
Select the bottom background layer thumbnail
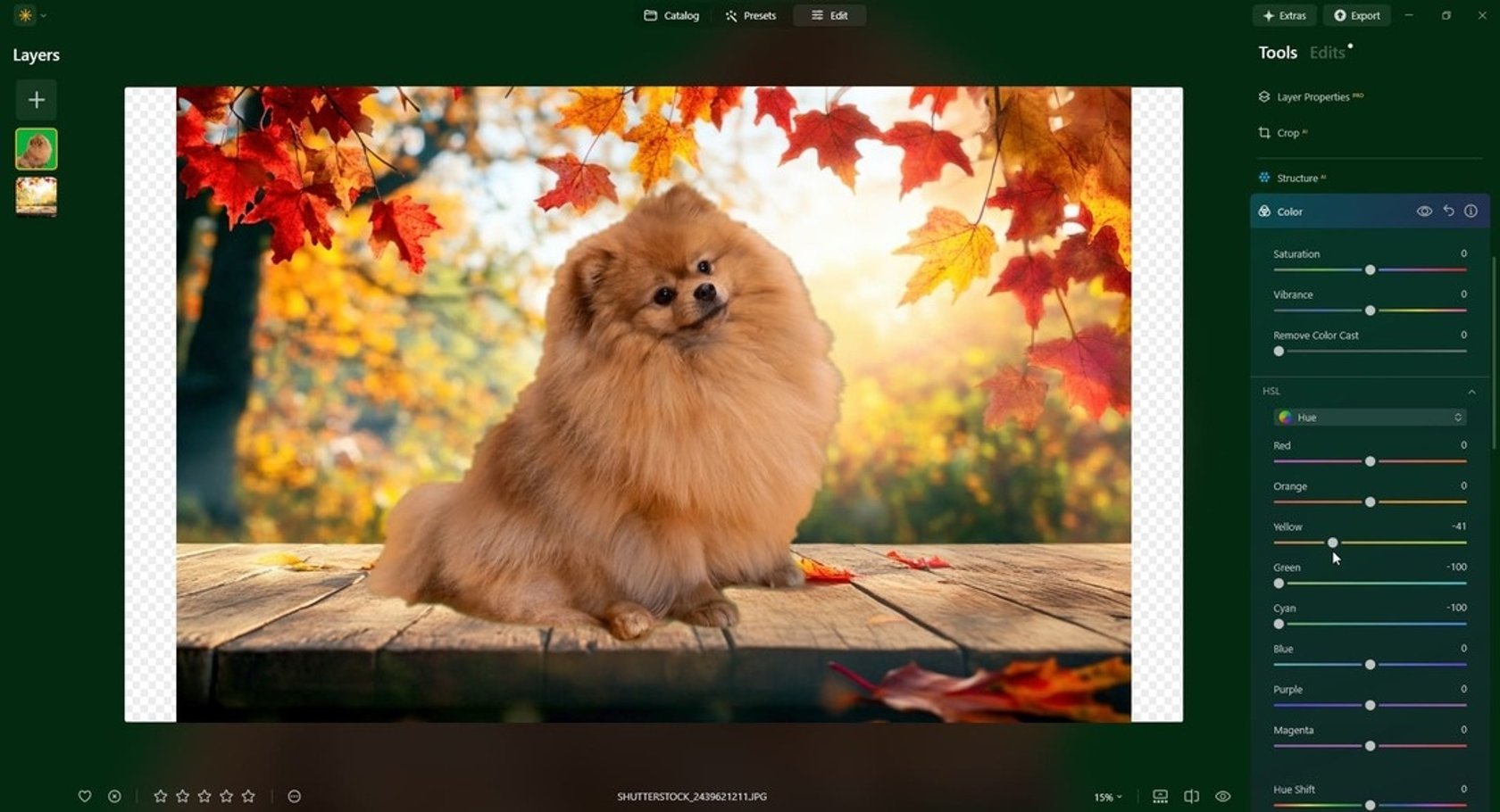pos(36,197)
